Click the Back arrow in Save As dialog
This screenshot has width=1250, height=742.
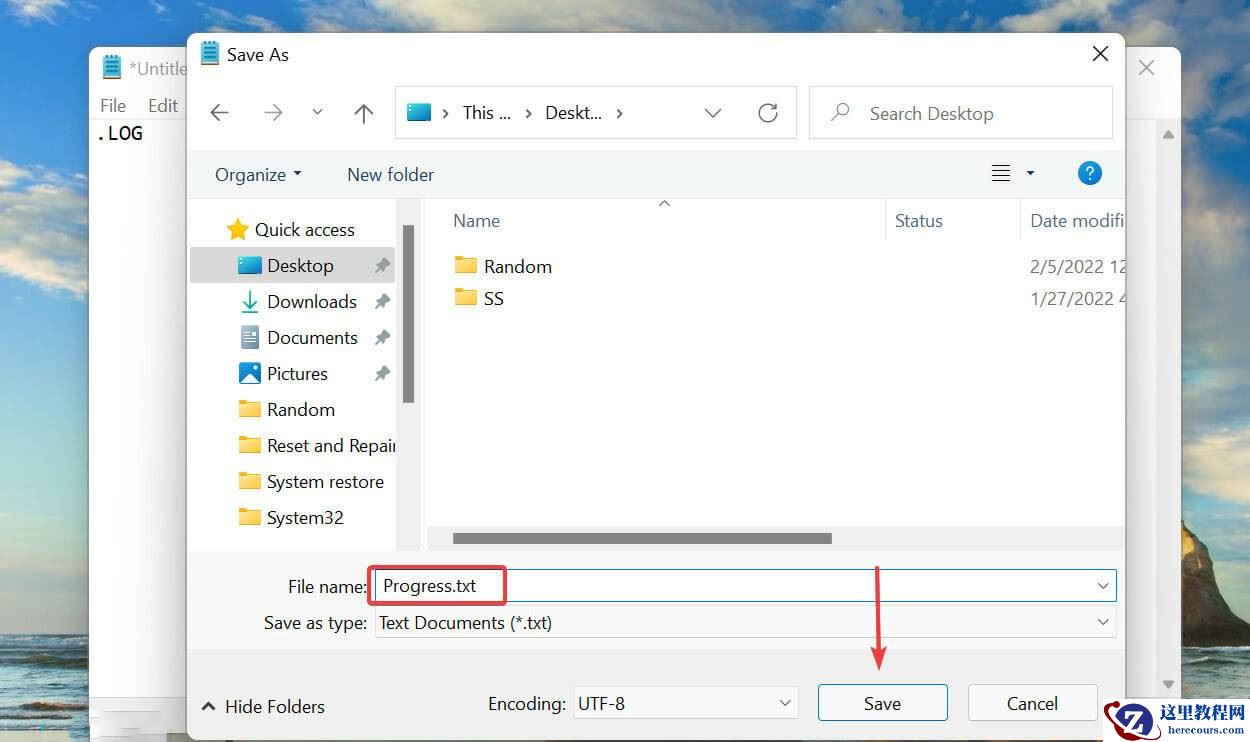pos(219,113)
